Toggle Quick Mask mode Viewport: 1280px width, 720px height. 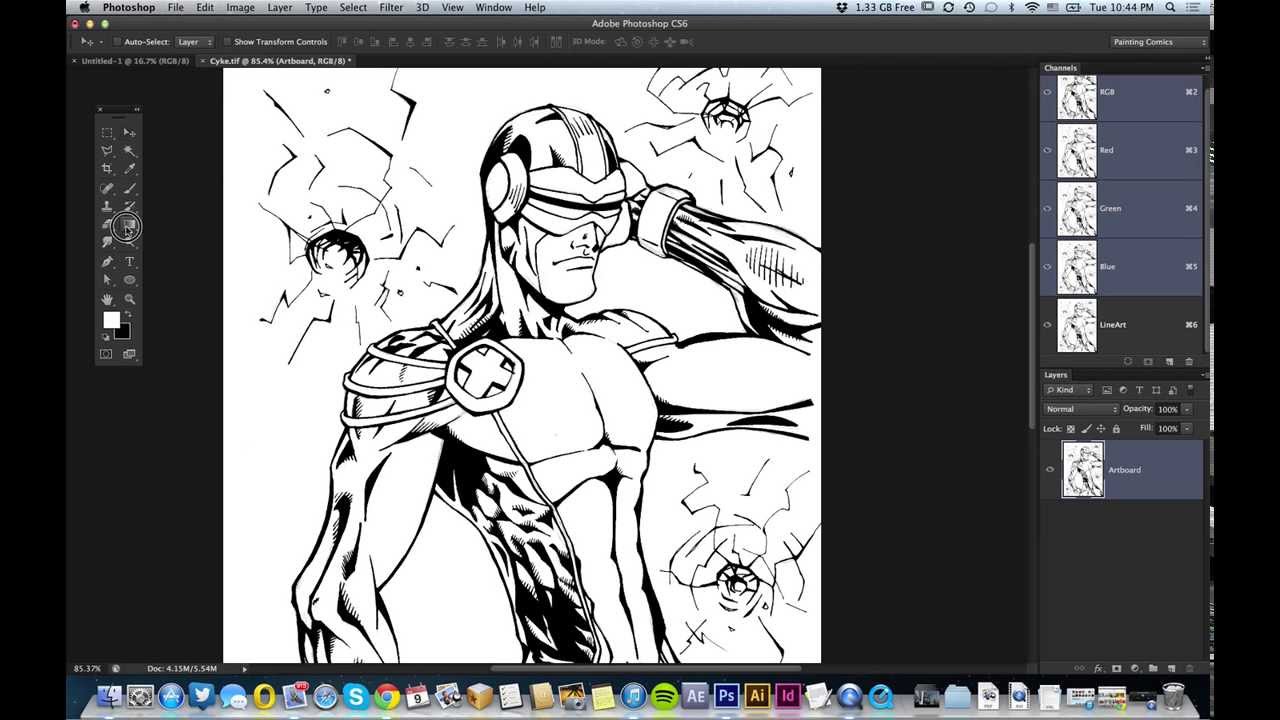(106, 354)
